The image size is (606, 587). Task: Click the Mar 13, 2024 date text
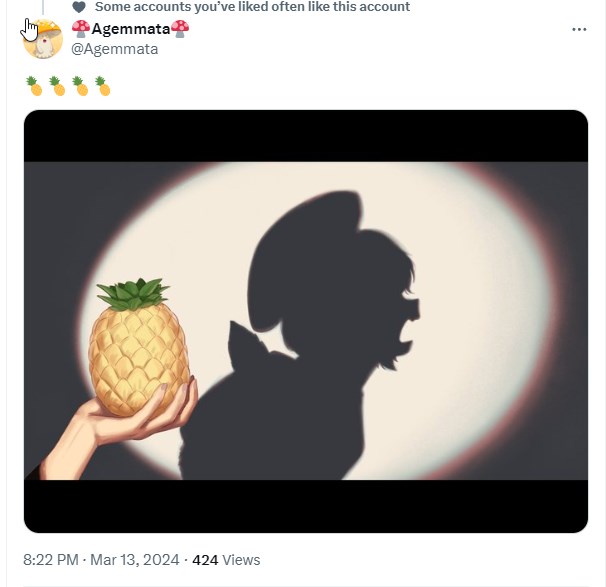135,560
